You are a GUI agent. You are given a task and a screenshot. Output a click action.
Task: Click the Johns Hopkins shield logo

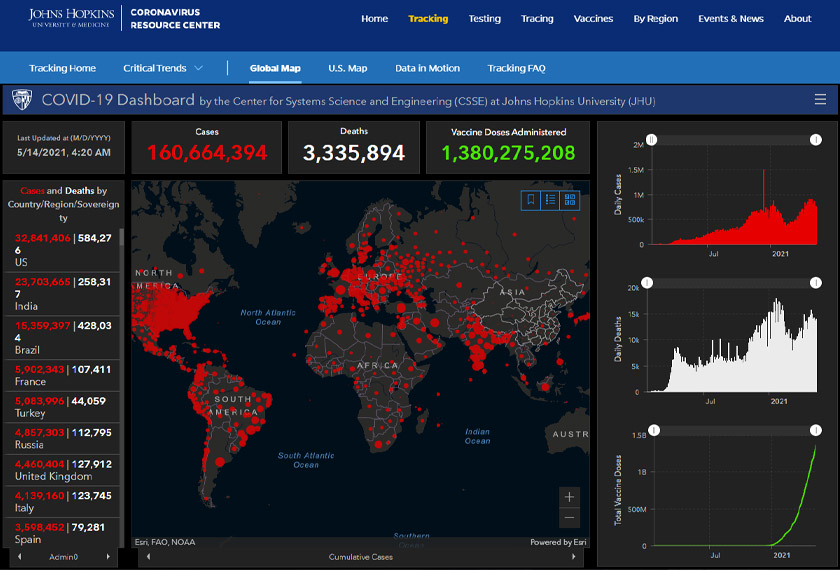point(22,100)
